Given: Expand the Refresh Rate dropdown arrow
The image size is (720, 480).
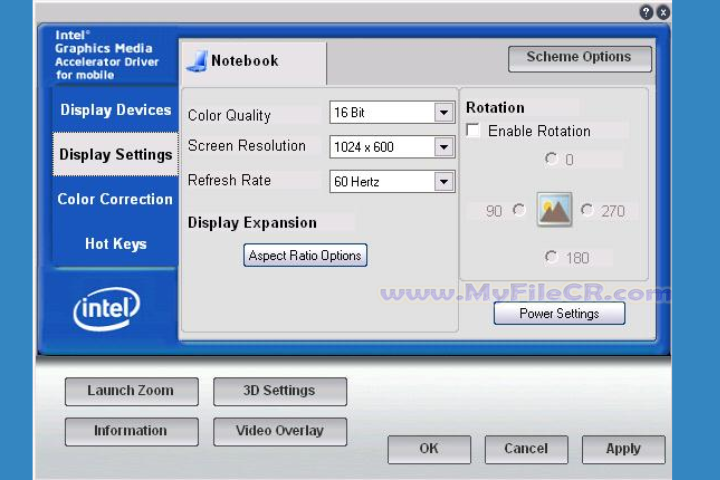Looking at the screenshot, I should (444, 181).
